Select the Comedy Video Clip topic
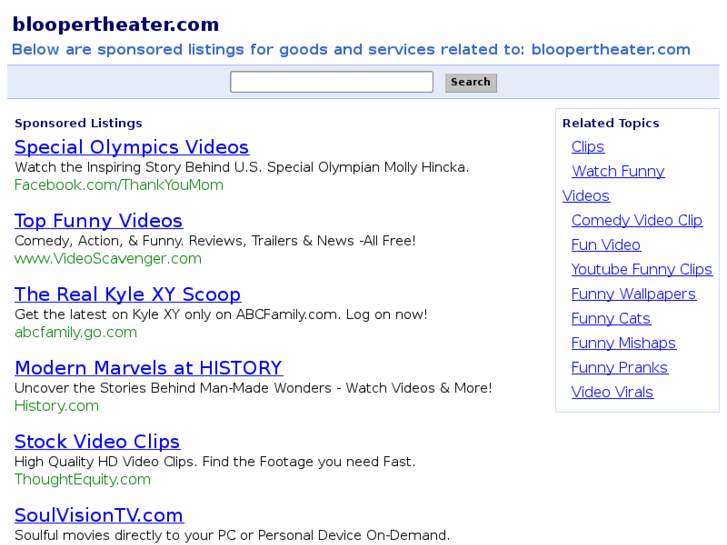Viewport: 727px width, 545px height. [x=637, y=220]
